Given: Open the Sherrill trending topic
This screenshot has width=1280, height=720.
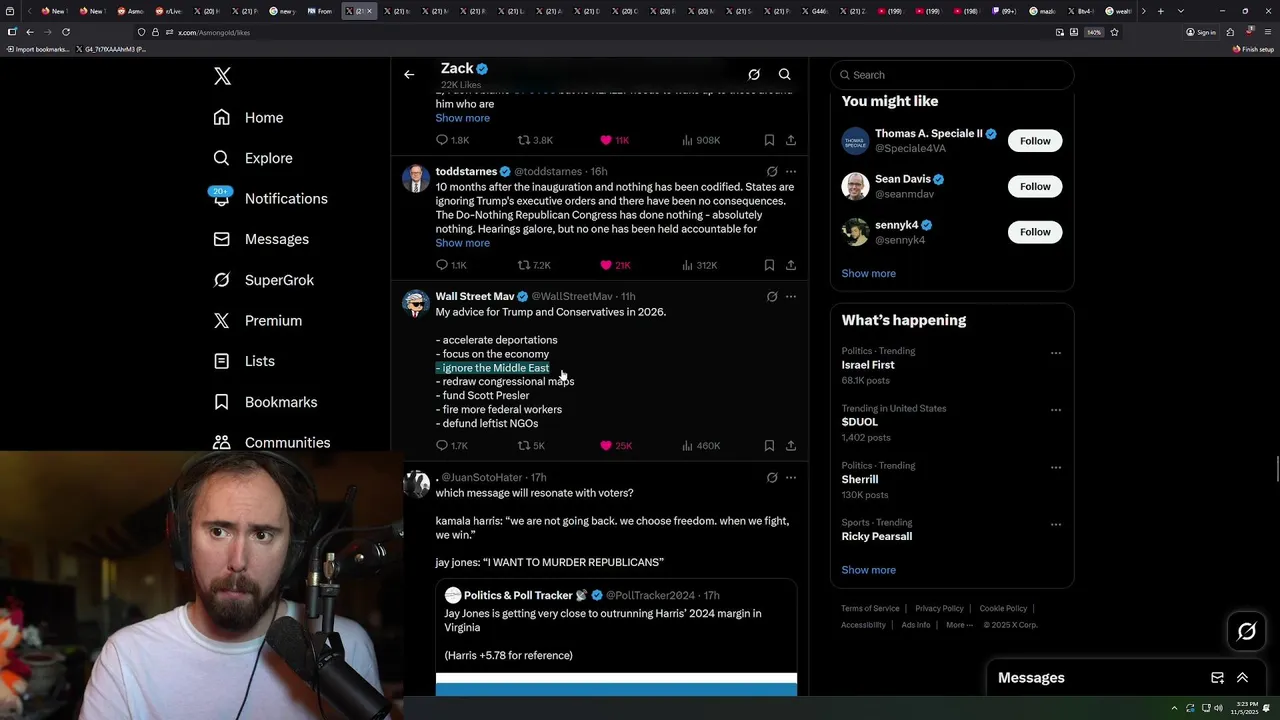Looking at the screenshot, I should tap(860, 479).
